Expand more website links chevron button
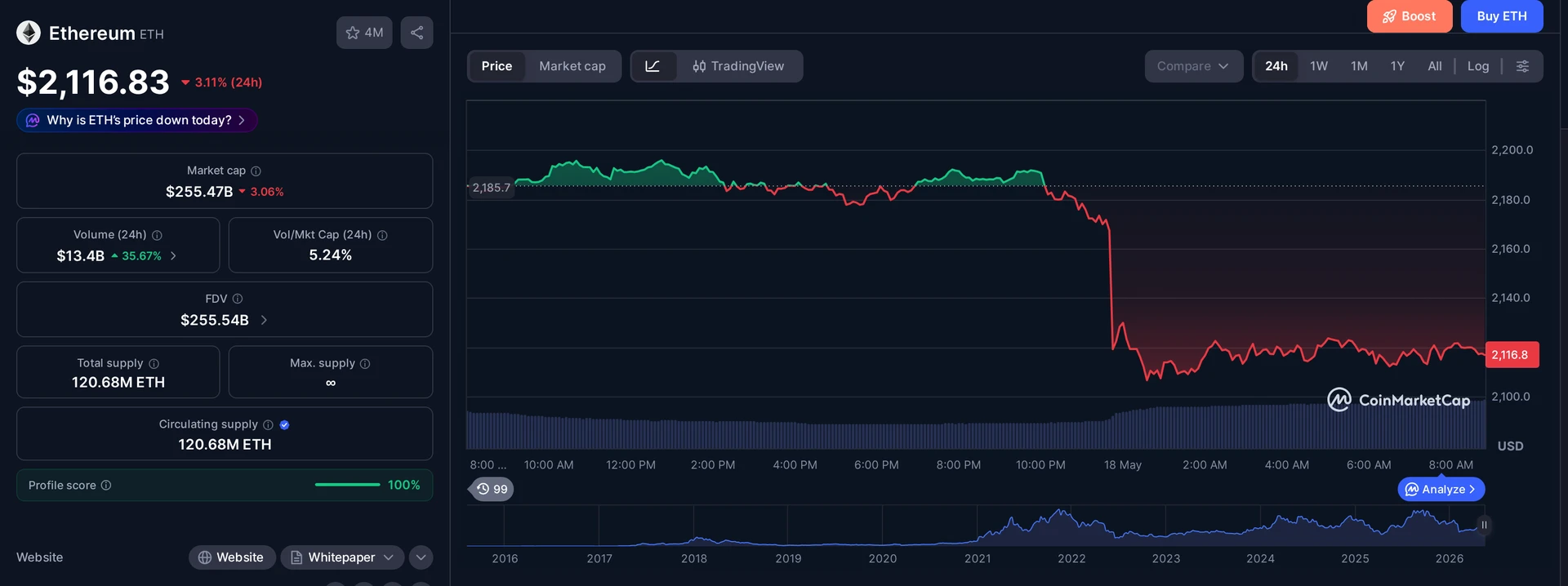This screenshot has width=1568, height=586. [421, 557]
